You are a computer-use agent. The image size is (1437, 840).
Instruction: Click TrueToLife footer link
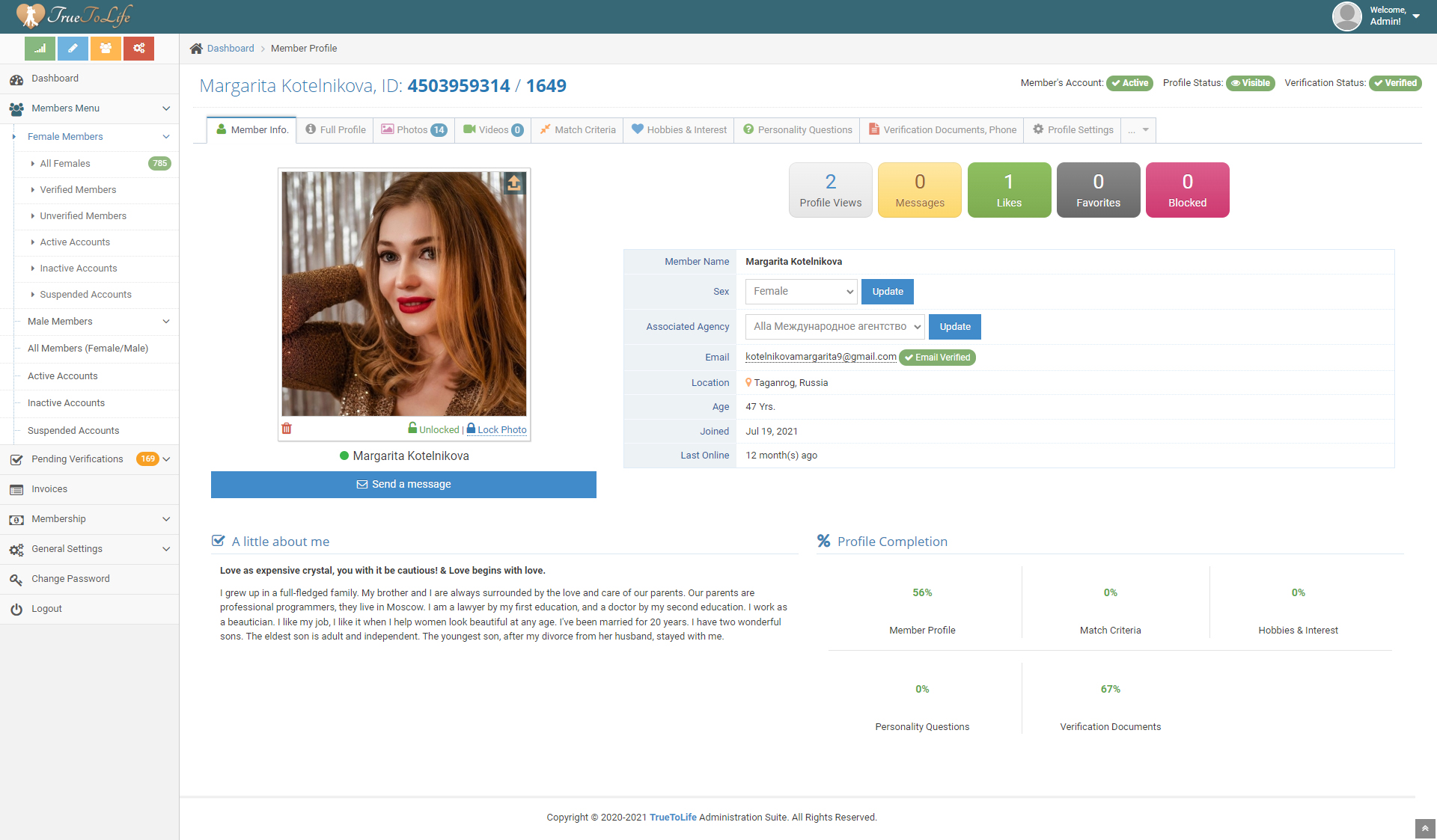point(673,818)
